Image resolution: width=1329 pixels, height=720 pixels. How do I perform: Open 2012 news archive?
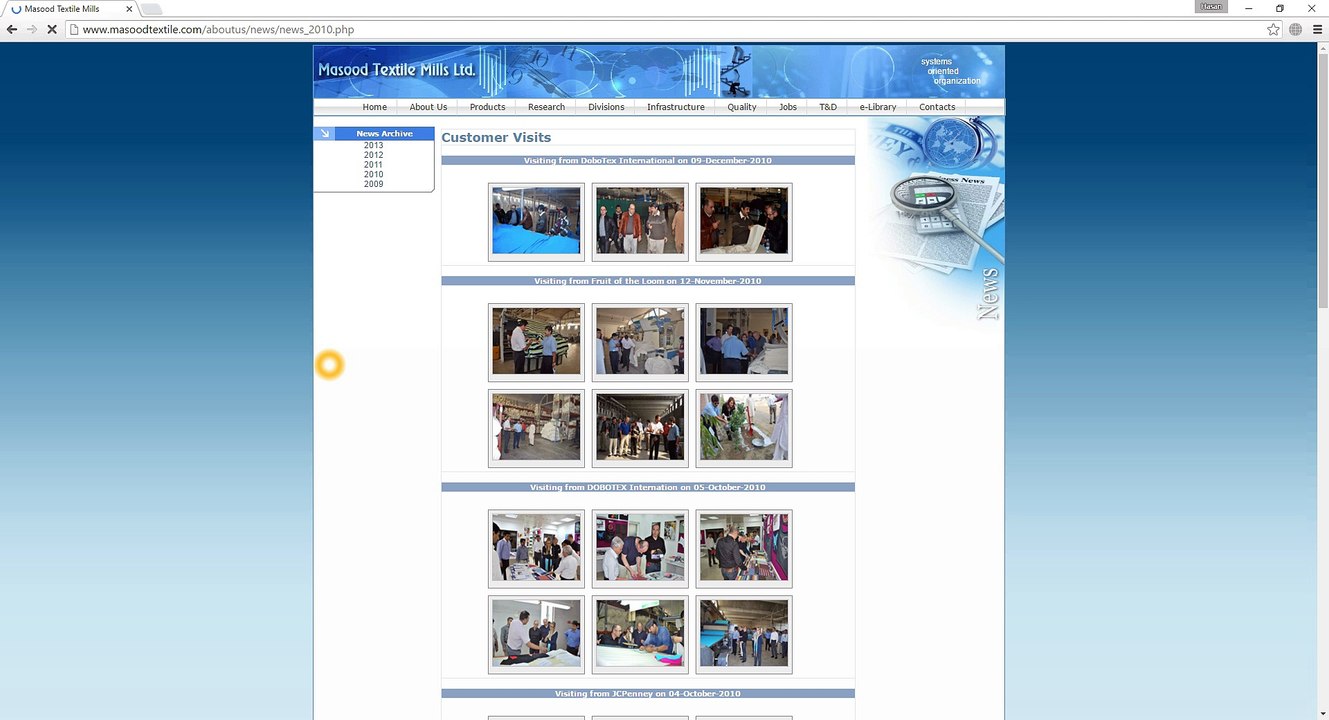(373, 155)
